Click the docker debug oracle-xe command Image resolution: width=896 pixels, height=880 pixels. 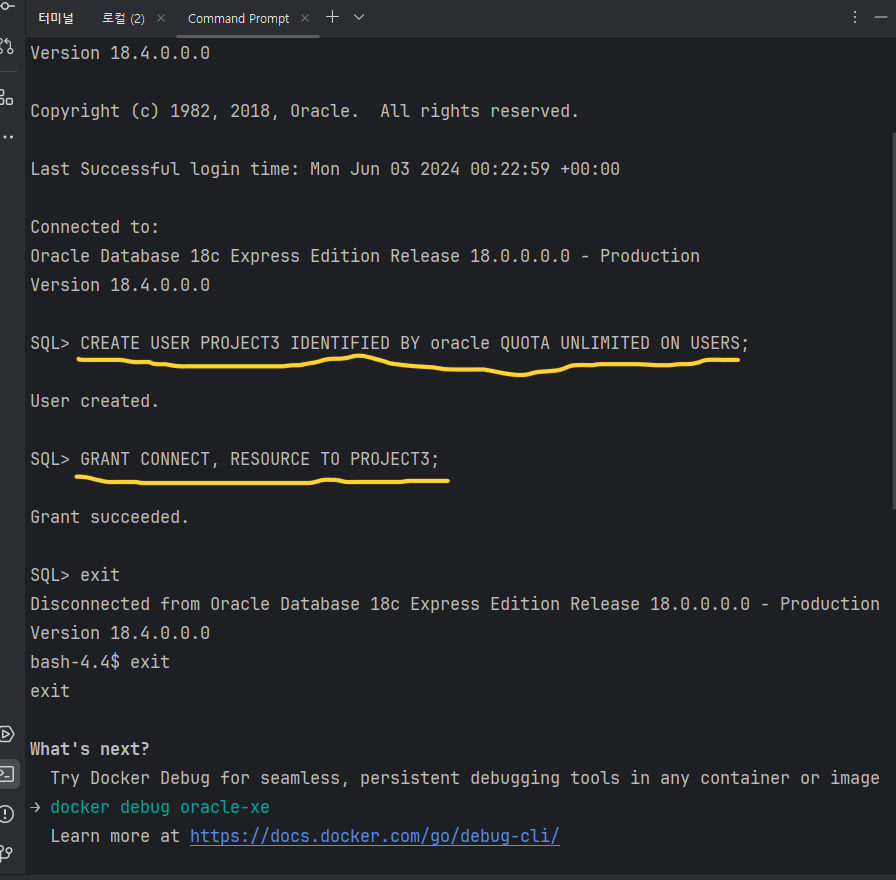point(159,807)
